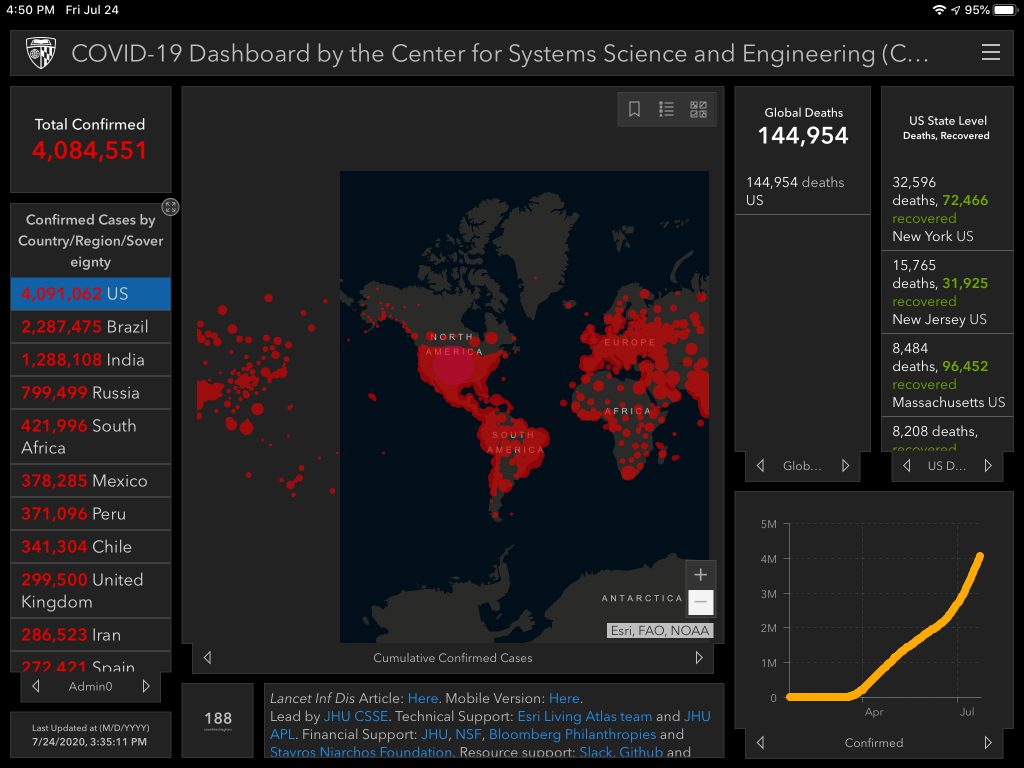Switch to next map after Cumulative Confirmed Cases
Screen dimensions: 1024x768
point(699,658)
